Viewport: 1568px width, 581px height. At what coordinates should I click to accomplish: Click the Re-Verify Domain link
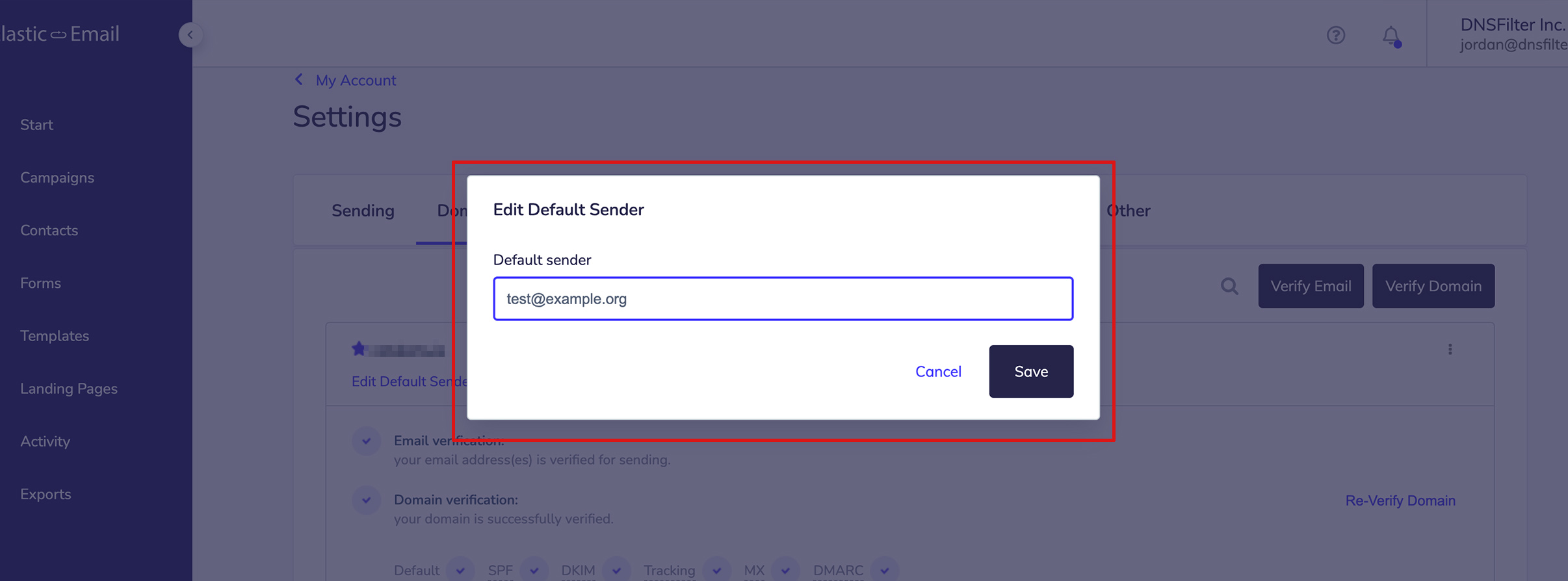pos(1400,500)
